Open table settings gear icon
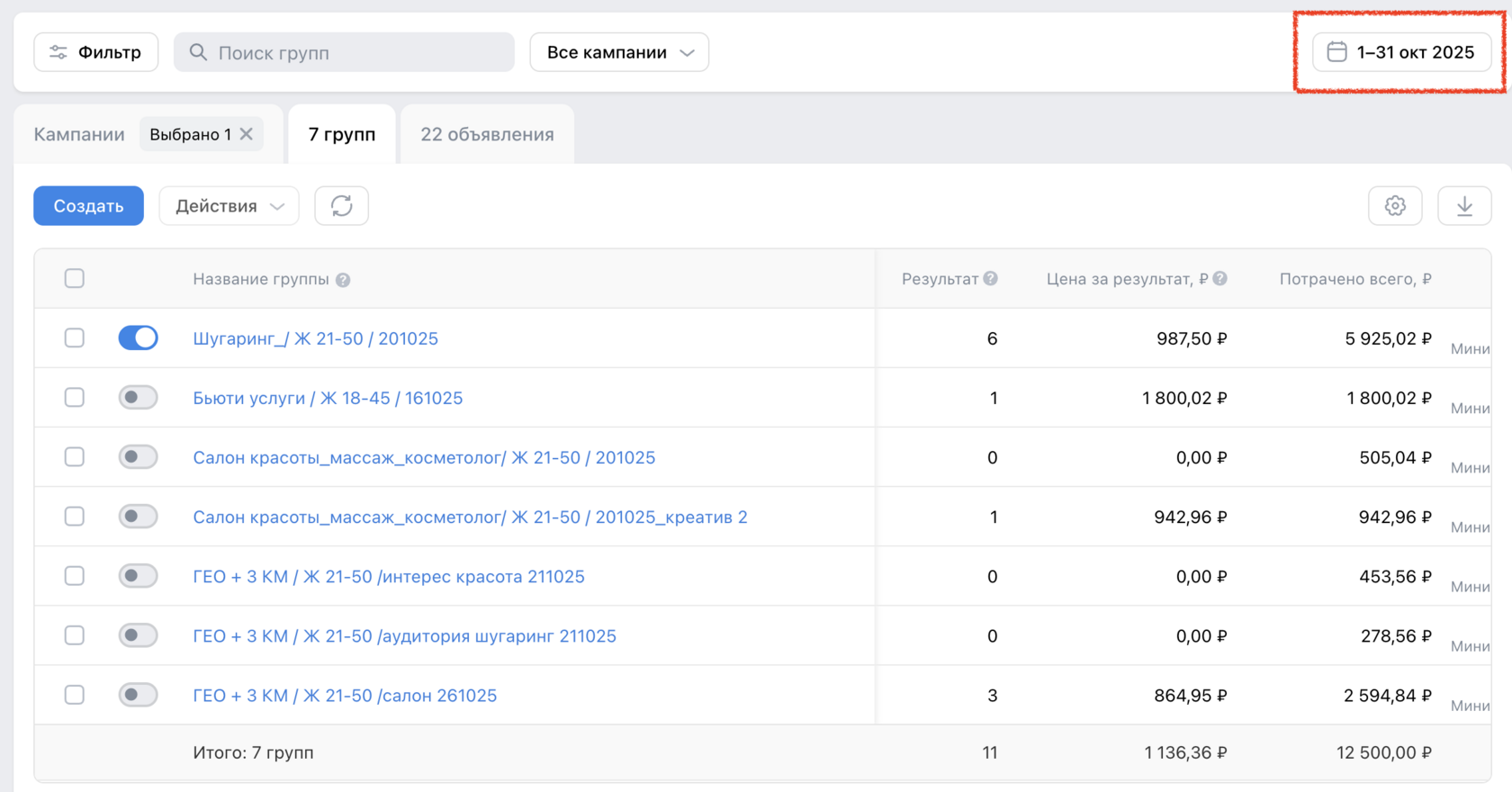1512x792 pixels. pyautogui.click(x=1395, y=206)
